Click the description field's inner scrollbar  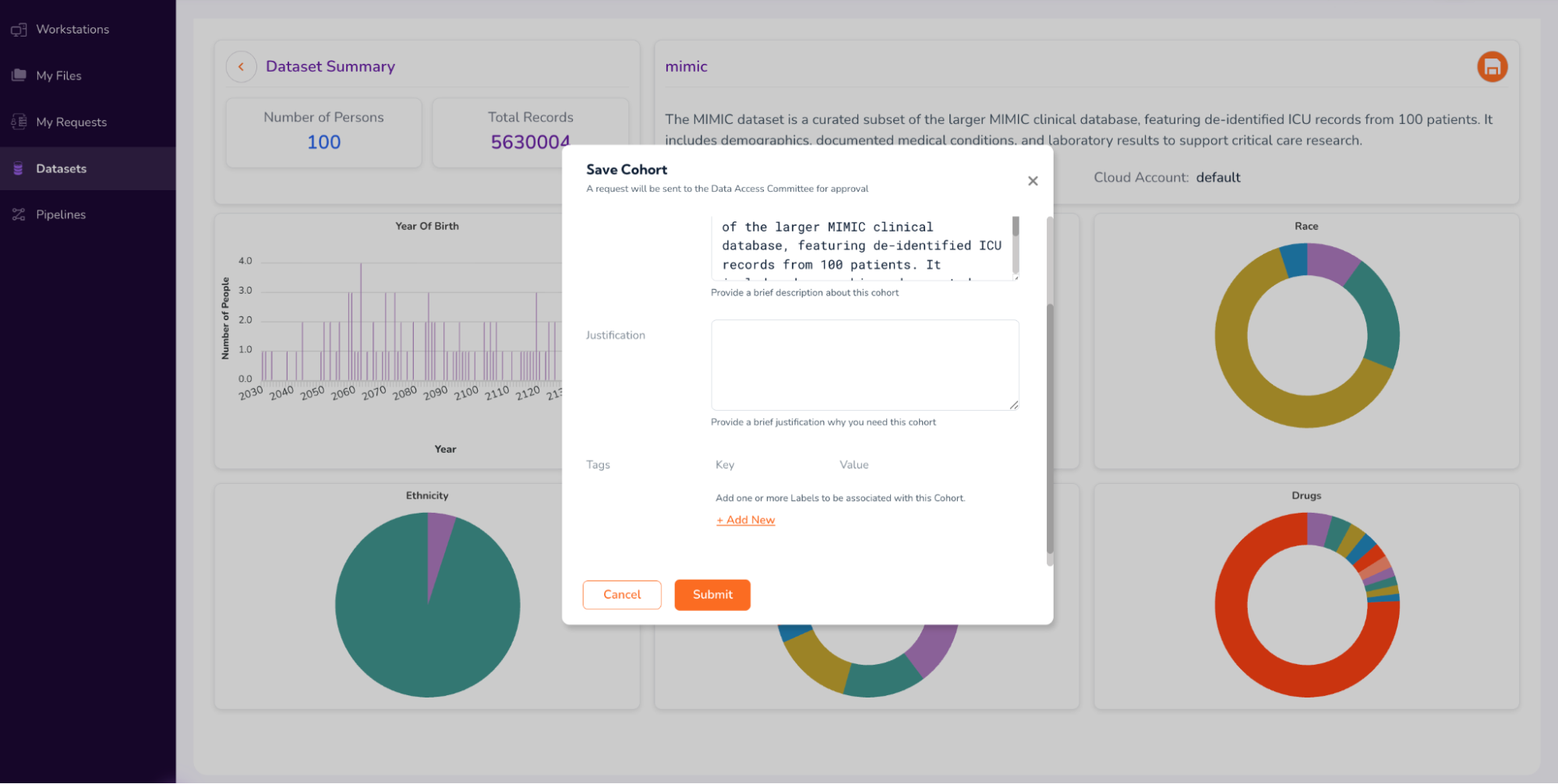pyautogui.click(x=1016, y=228)
